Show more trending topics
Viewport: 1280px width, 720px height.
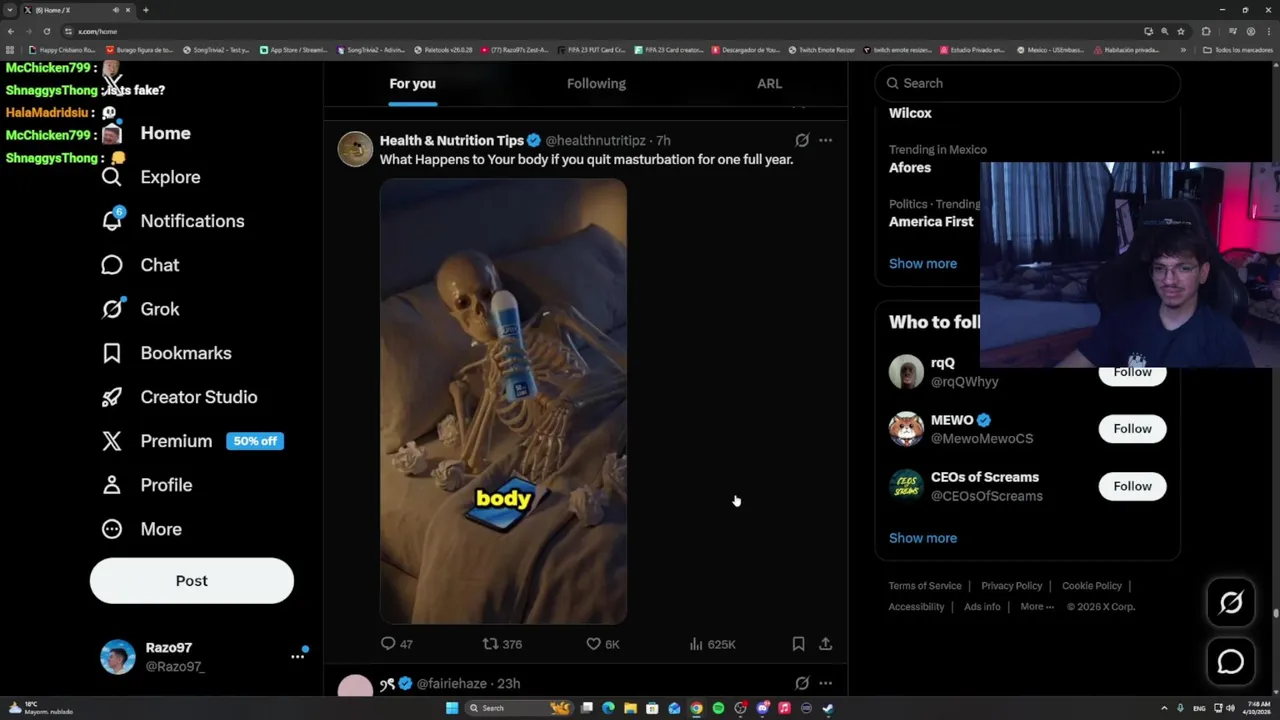click(x=923, y=264)
